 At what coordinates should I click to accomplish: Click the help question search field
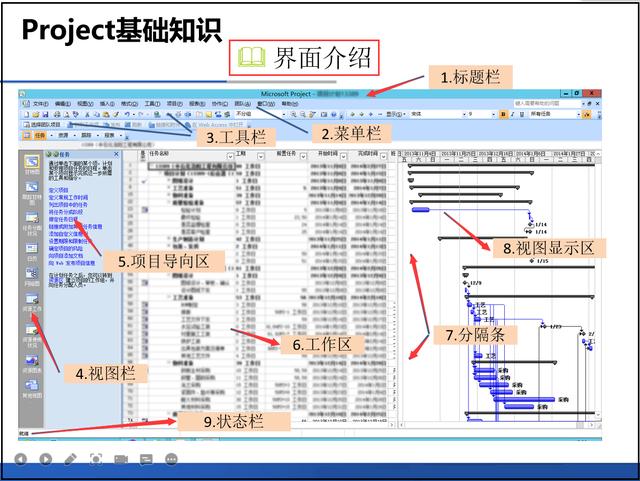coord(546,104)
